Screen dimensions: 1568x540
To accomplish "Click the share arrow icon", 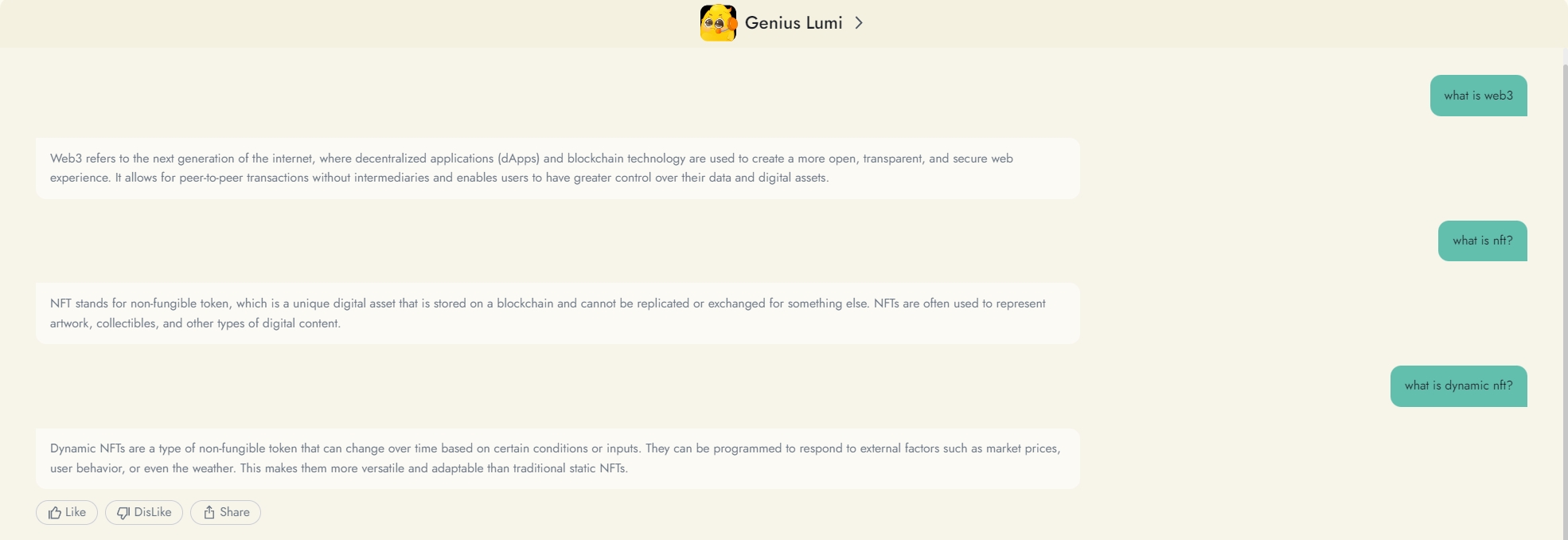I will [x=209, y=512].
